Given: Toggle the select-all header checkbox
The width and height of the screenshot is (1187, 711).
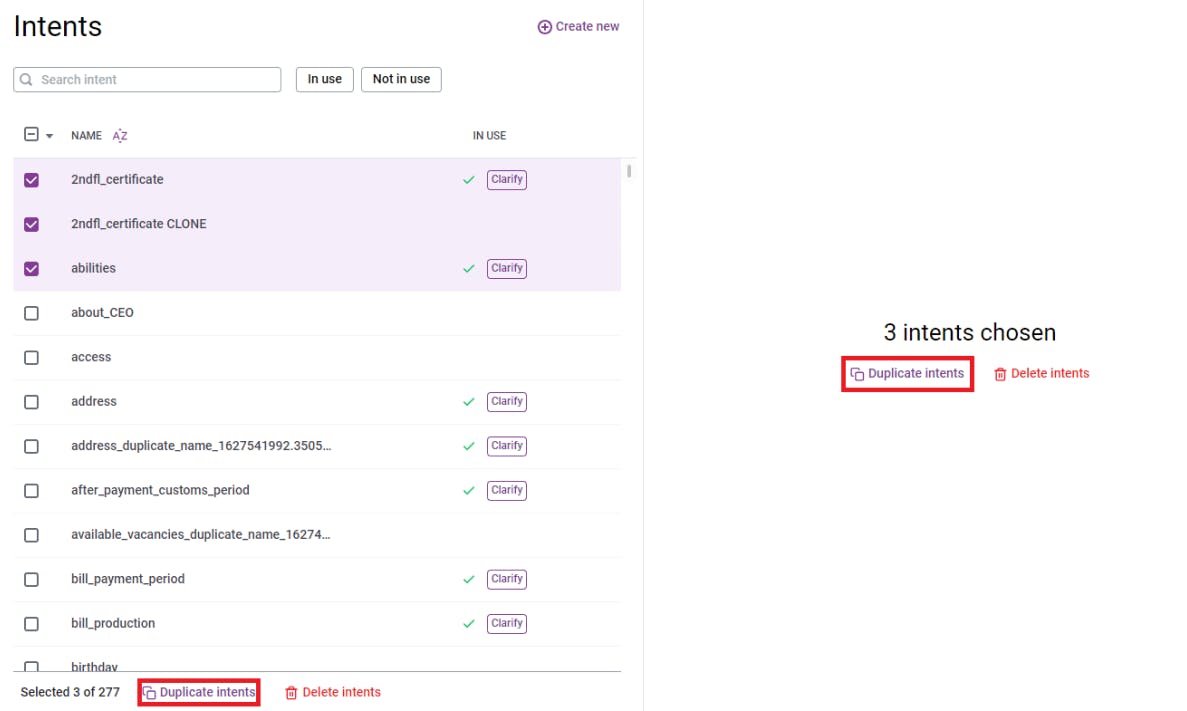Looking at the screenshot, I should pyautogui.click(x=31, y=135).
